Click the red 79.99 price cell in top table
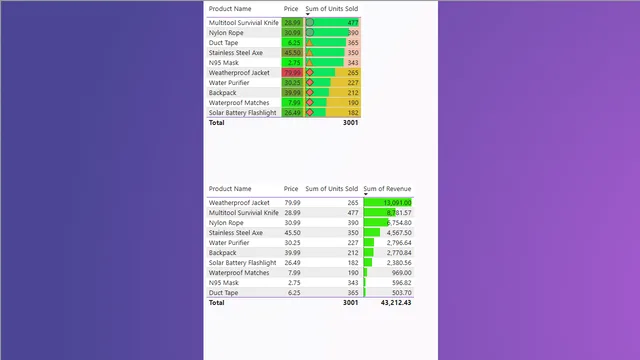 (292, 73)
